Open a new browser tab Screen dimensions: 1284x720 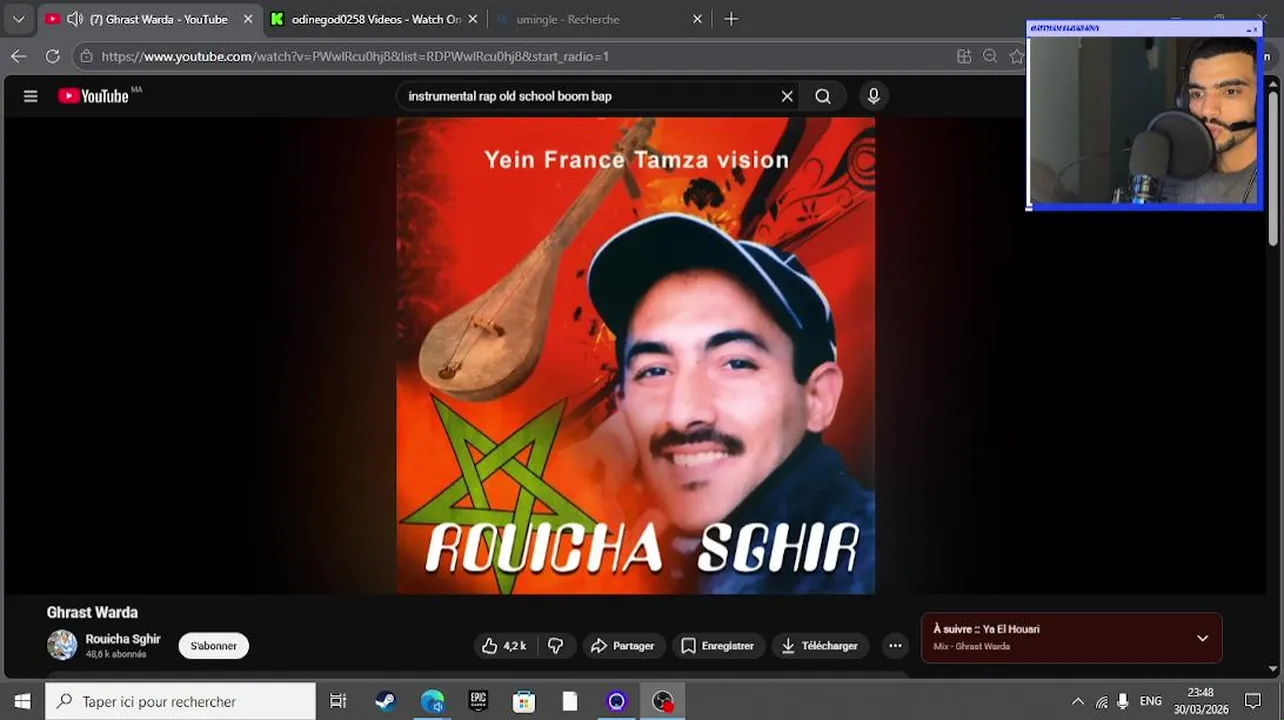tap(731, 19)
